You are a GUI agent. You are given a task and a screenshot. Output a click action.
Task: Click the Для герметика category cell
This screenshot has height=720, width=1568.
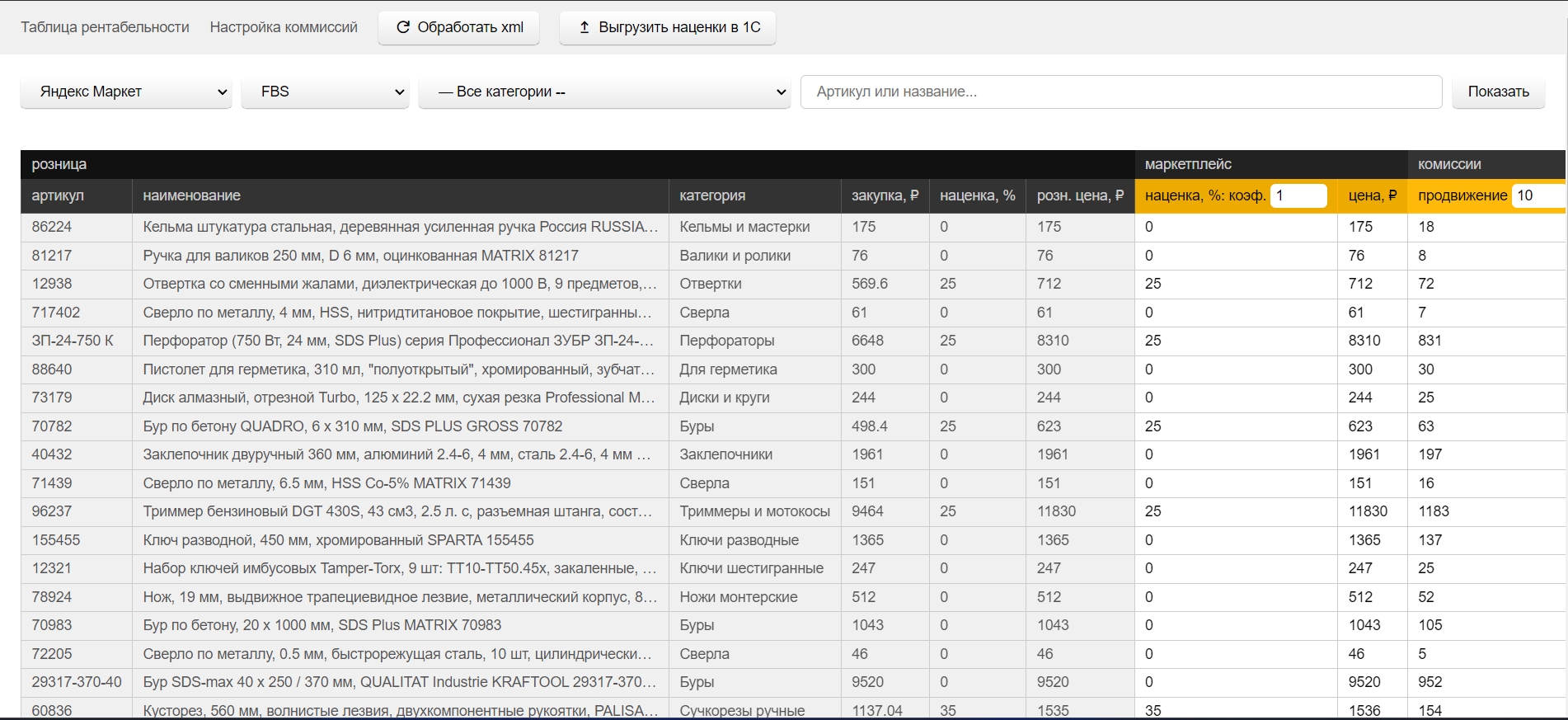[x=754, y=369]
